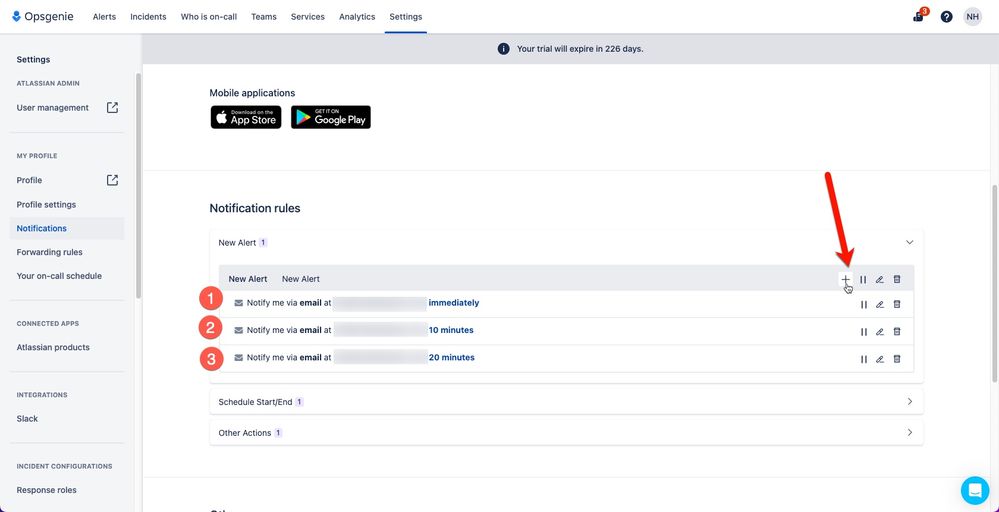The image size is (999, 512).
Task: Click the sidebar vertical scrollbar
Action: pos(138,186)
